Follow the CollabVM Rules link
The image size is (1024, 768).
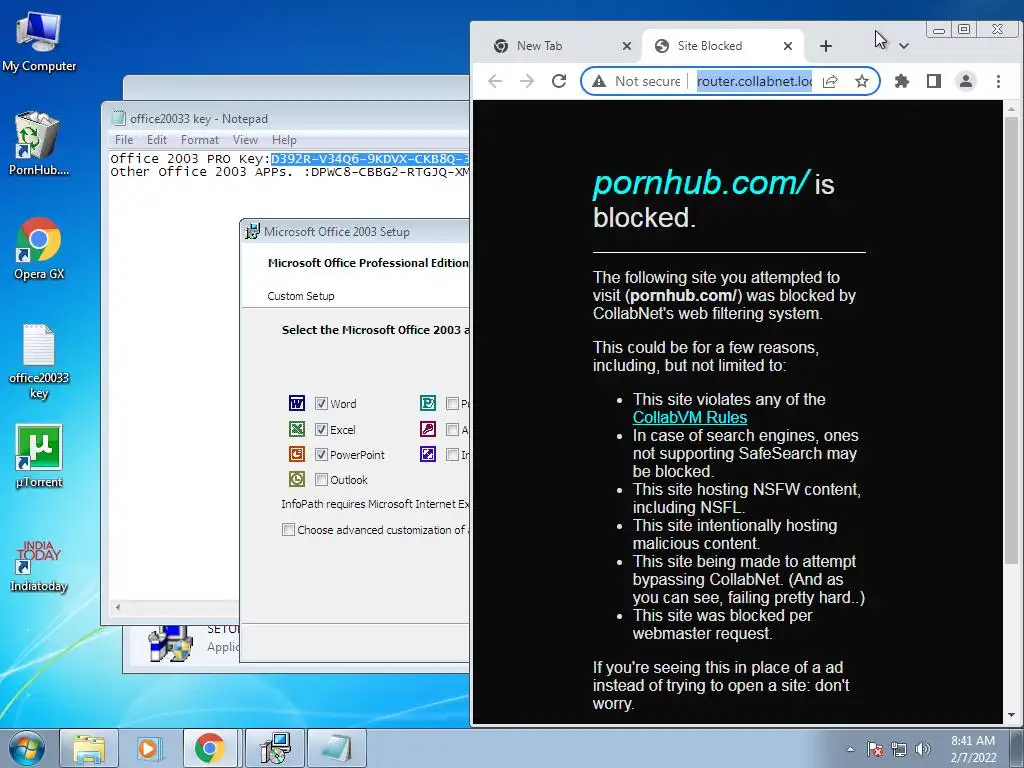point(690,417)
